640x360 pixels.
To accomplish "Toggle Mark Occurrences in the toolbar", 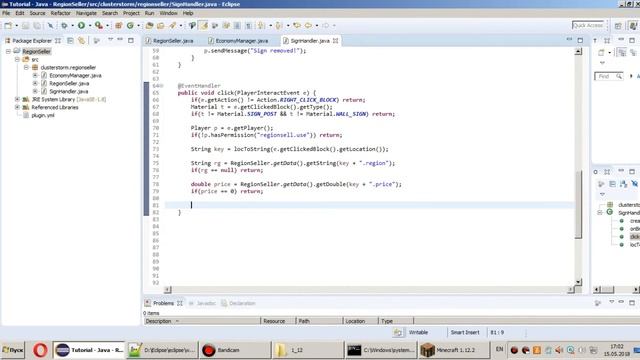I will coord(203,25).
